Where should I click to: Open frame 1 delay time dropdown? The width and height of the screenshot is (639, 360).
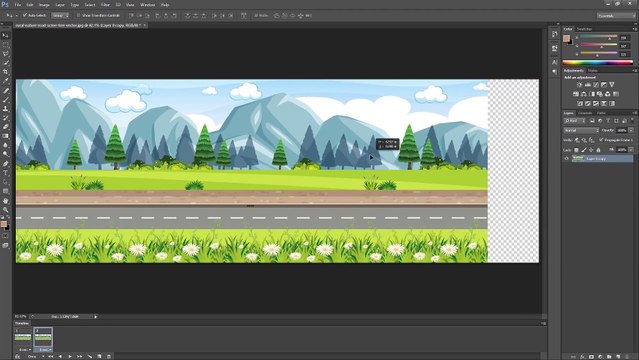[x=25, y=350]
